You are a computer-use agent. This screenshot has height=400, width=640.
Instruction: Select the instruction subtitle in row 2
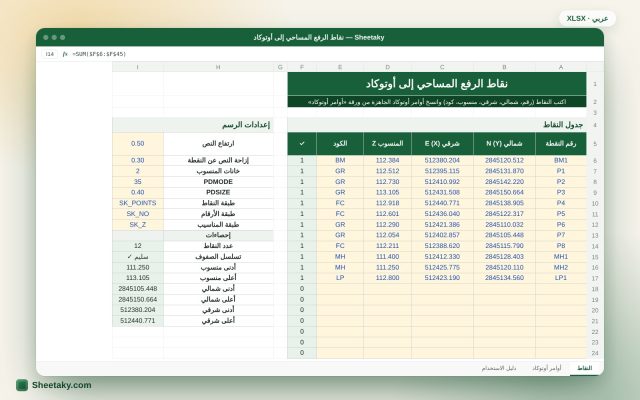point(437,102)
